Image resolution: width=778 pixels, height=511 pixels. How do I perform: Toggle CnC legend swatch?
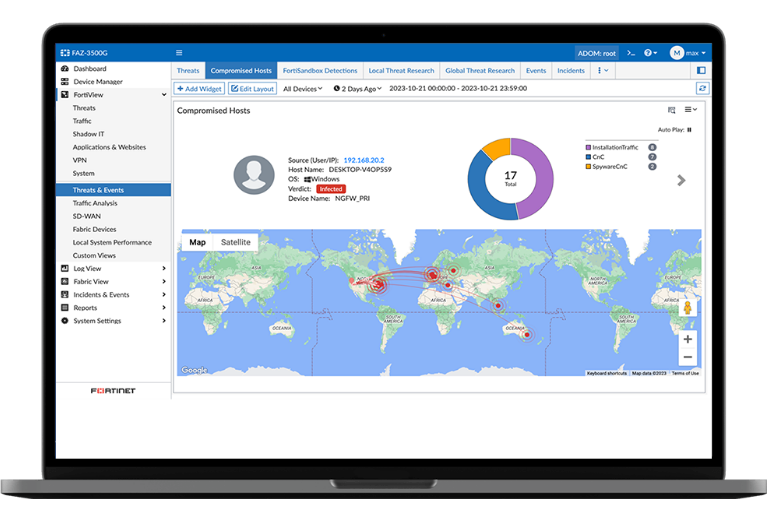(x=588, y=157)
